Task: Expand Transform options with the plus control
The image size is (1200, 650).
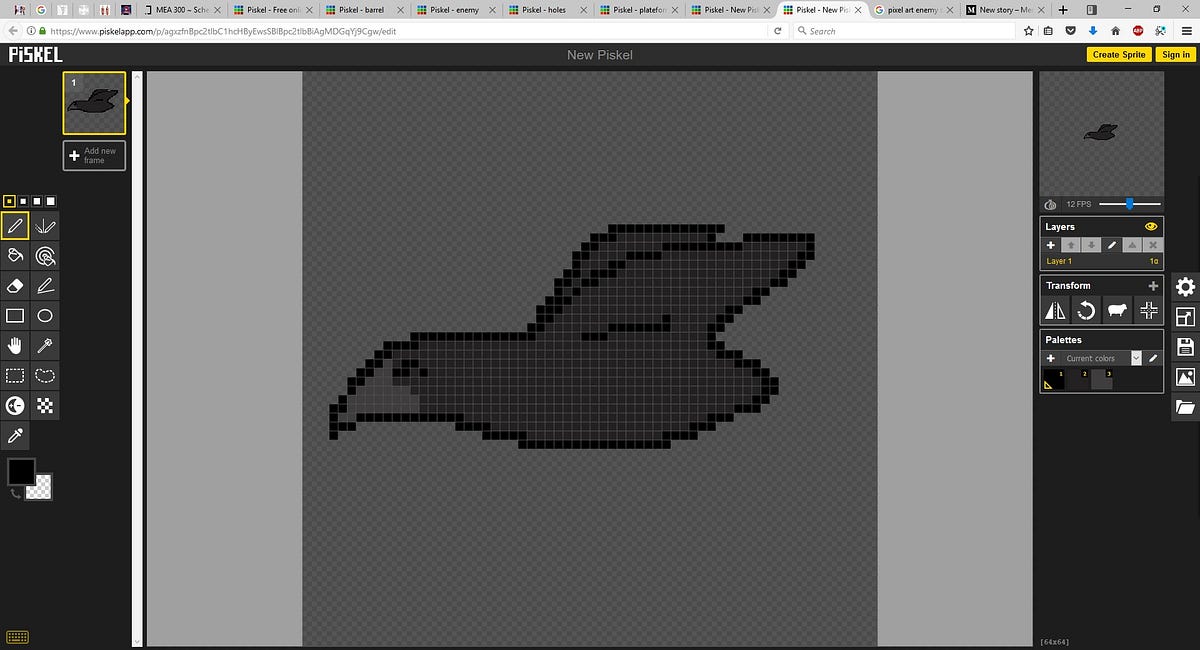Action: click(1153, 285)
